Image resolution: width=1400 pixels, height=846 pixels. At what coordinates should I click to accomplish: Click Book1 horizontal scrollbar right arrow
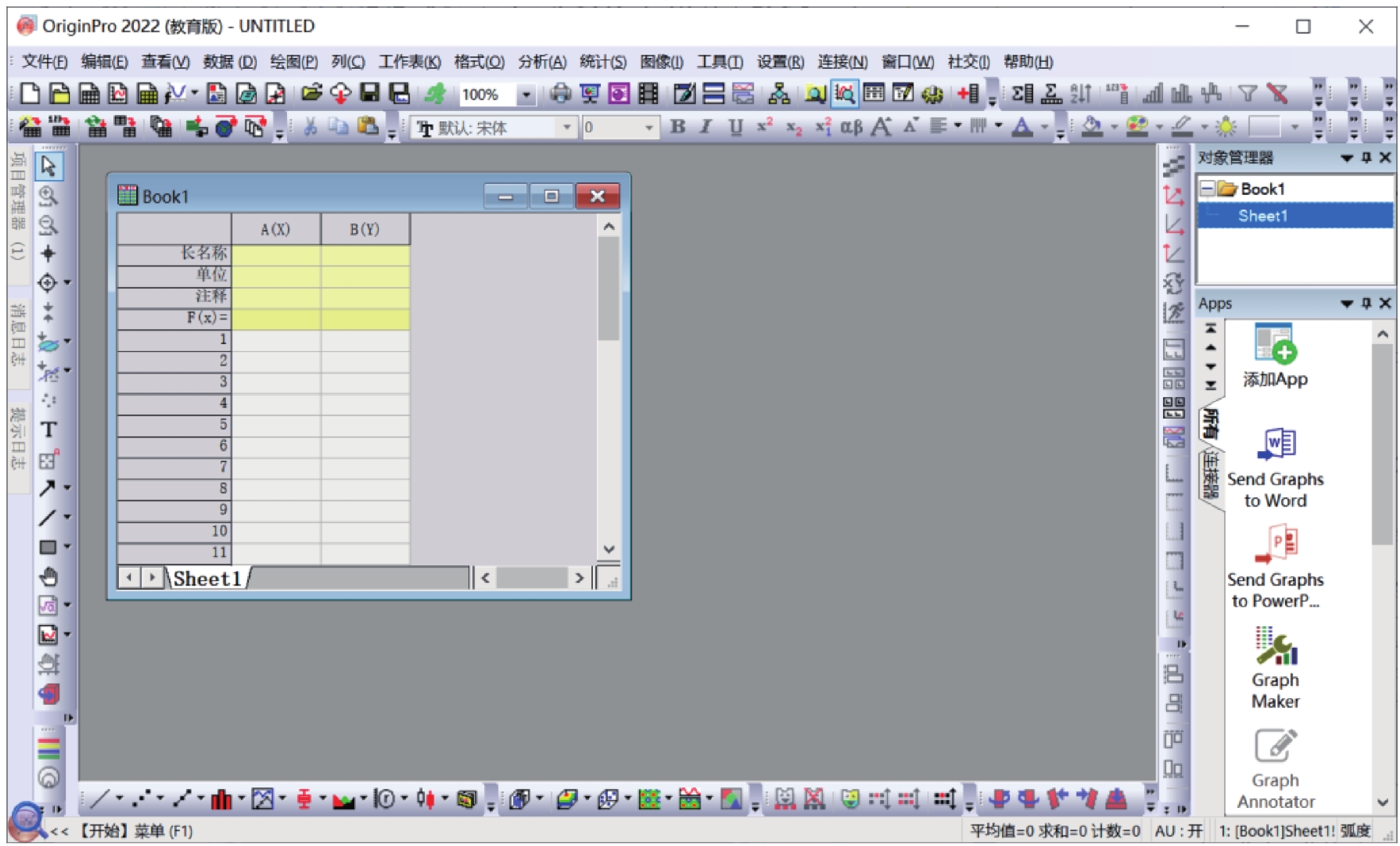580,578
